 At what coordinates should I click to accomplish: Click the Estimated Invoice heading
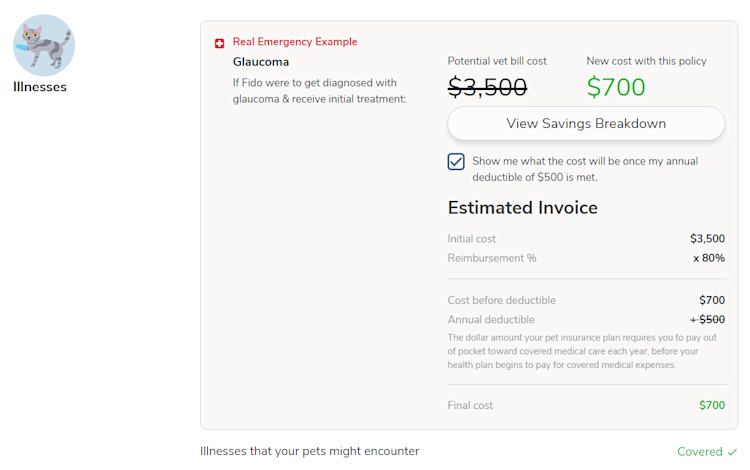tap(522, 208)
